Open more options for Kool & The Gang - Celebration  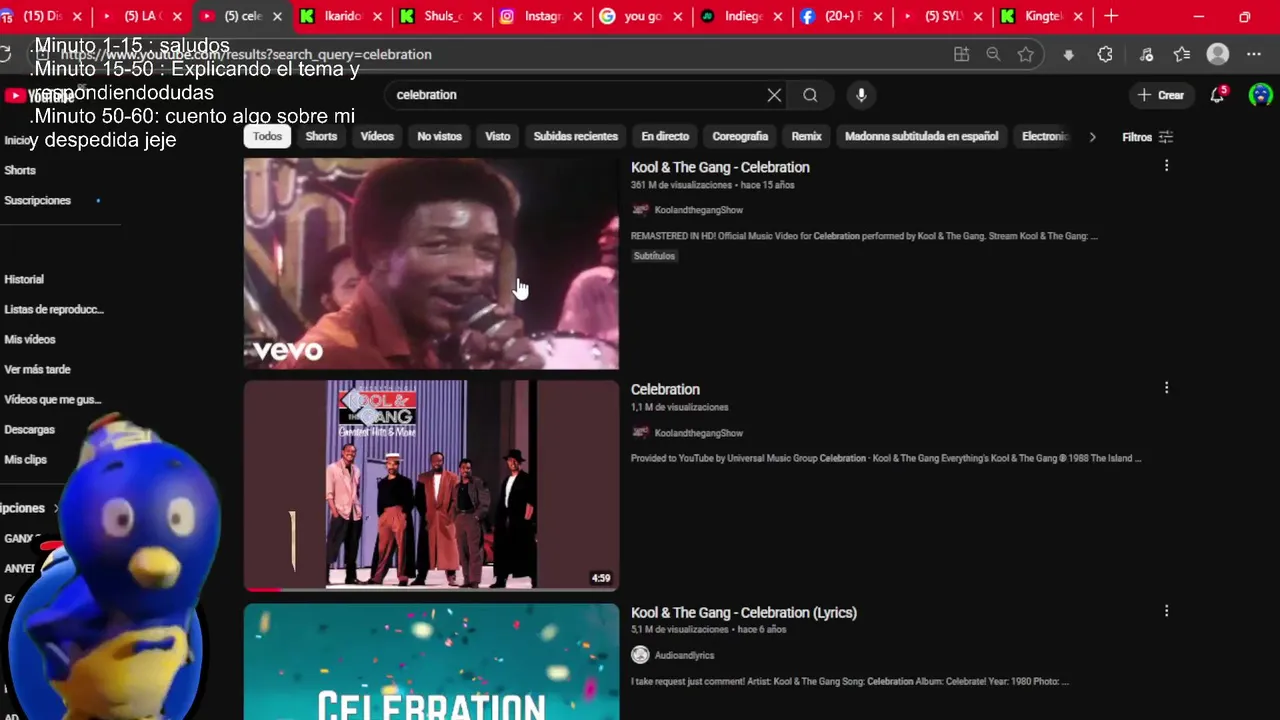[x=1166, y=166]
